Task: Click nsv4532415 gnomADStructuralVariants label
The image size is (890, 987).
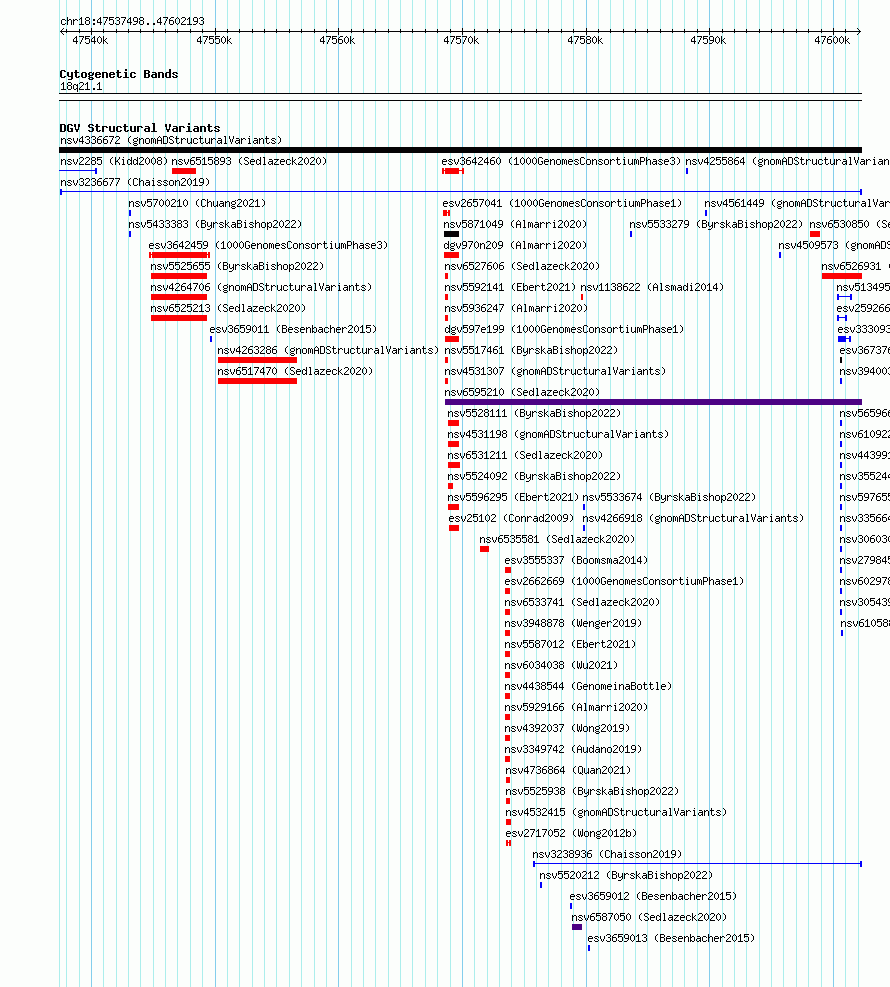Action: (616, 812)
